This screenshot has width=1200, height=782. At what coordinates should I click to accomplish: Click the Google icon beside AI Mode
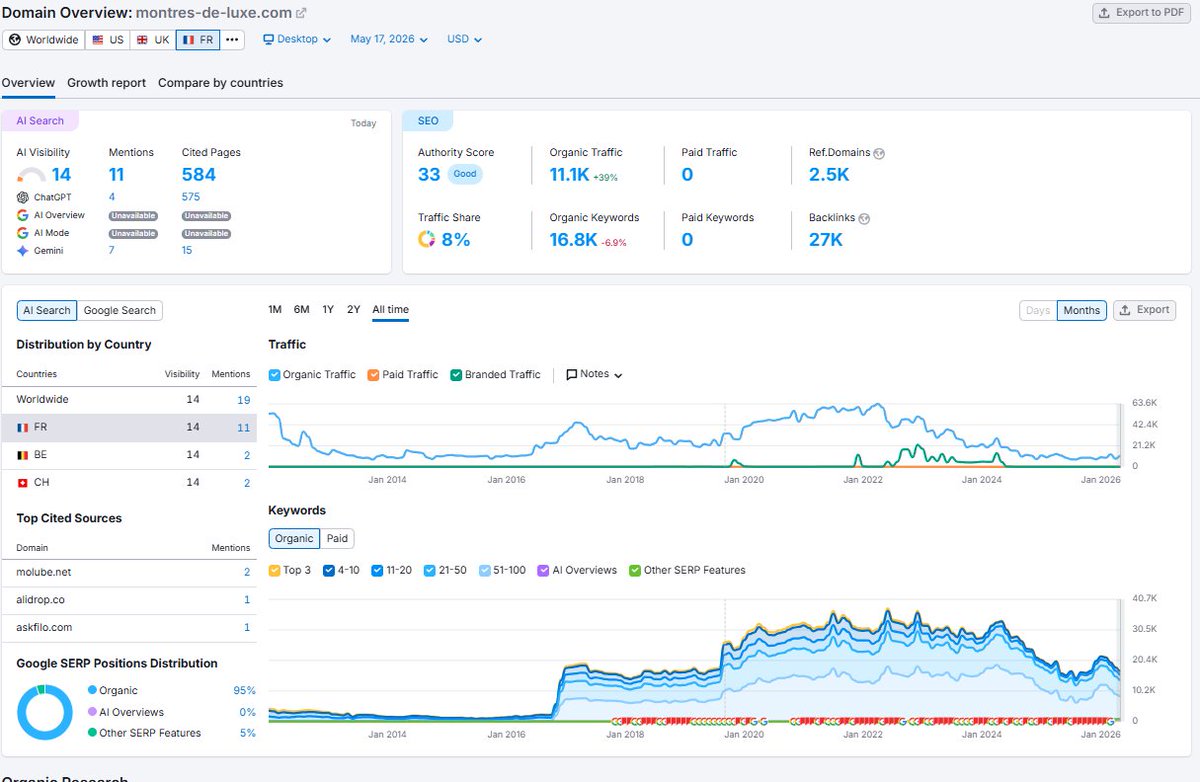coord(22,233)
